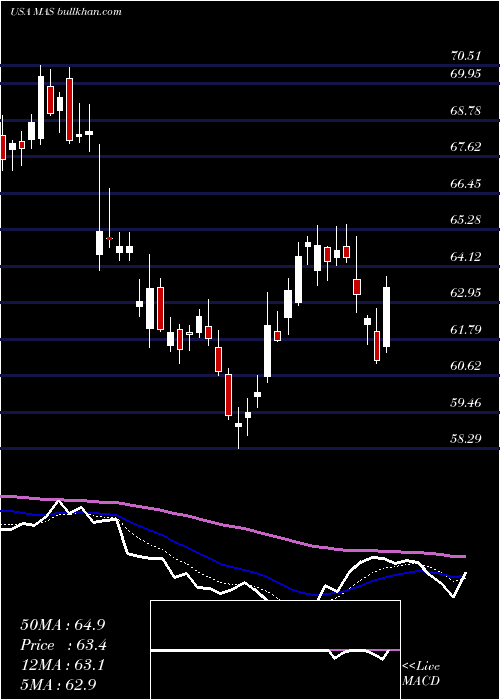Click the MACD indicator panel box
Image resolution: width=500 pixels, height=700 pixels.
click(275, 650)
